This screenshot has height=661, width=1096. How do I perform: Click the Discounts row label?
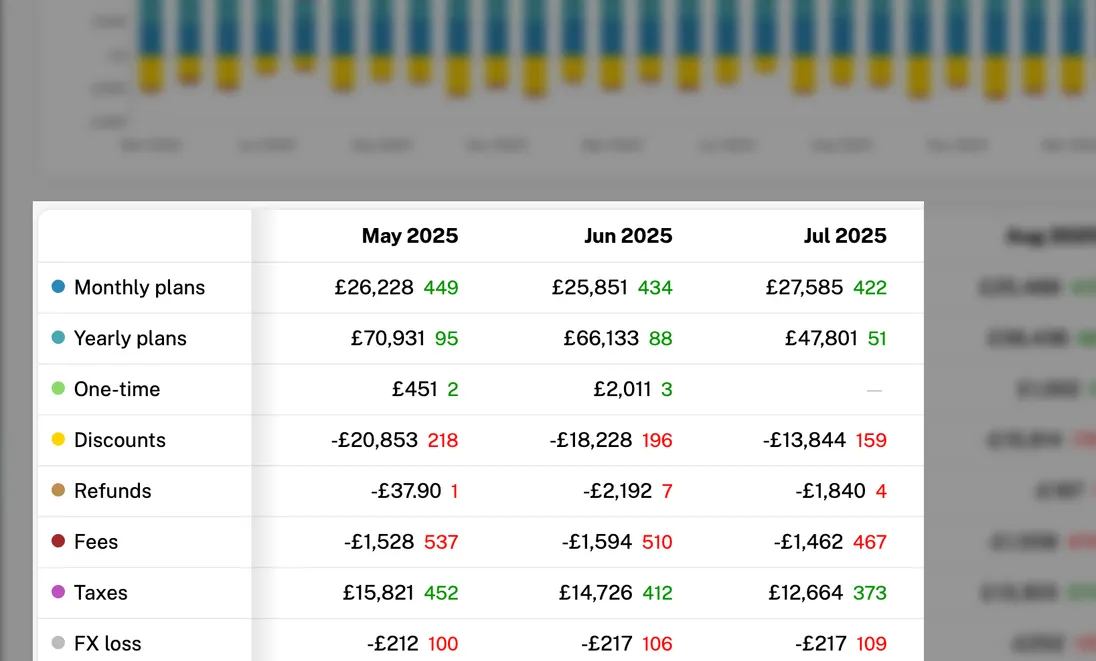(x=120, y=441)
